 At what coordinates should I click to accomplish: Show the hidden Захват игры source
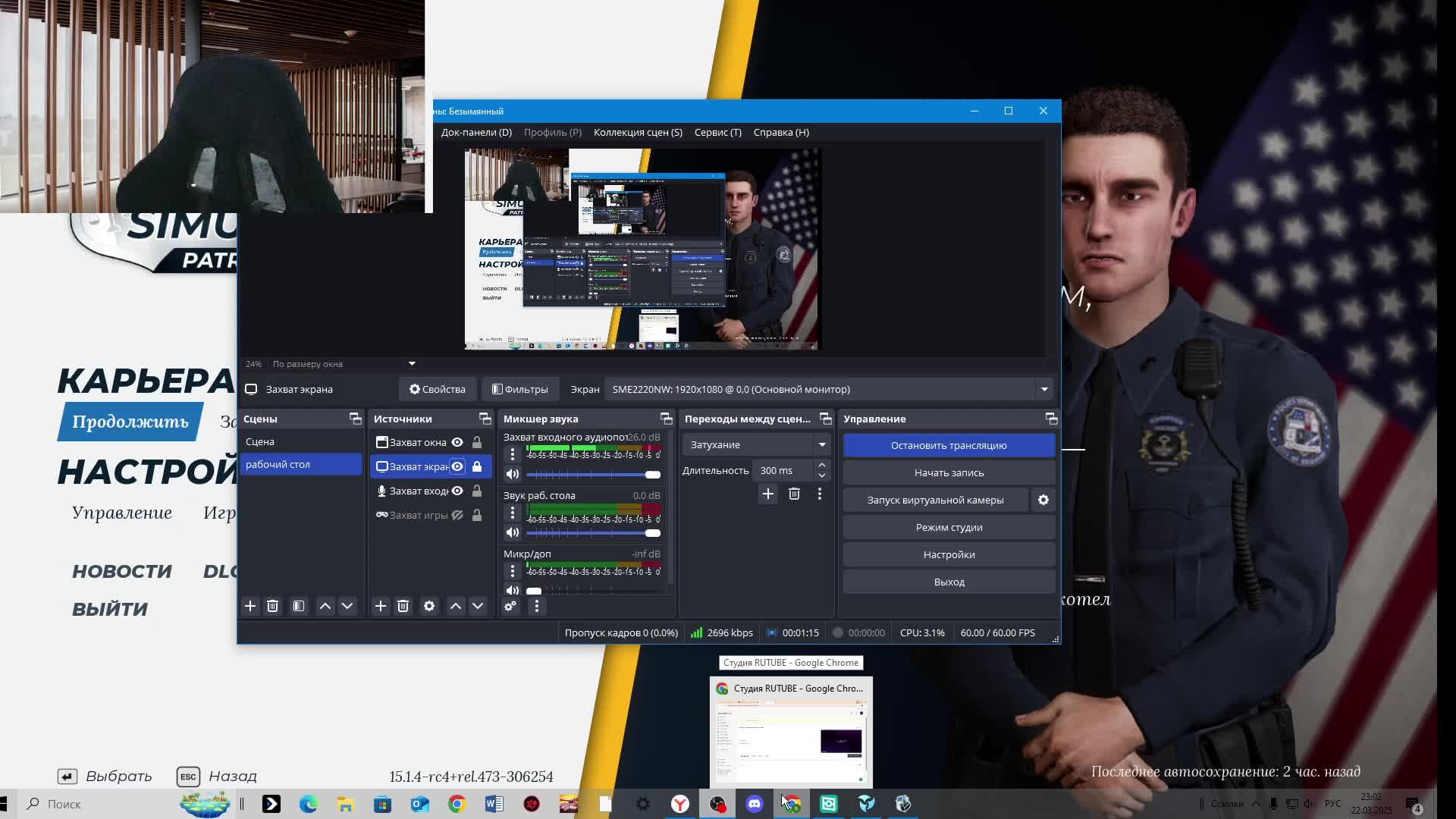[x=457, y=515]
